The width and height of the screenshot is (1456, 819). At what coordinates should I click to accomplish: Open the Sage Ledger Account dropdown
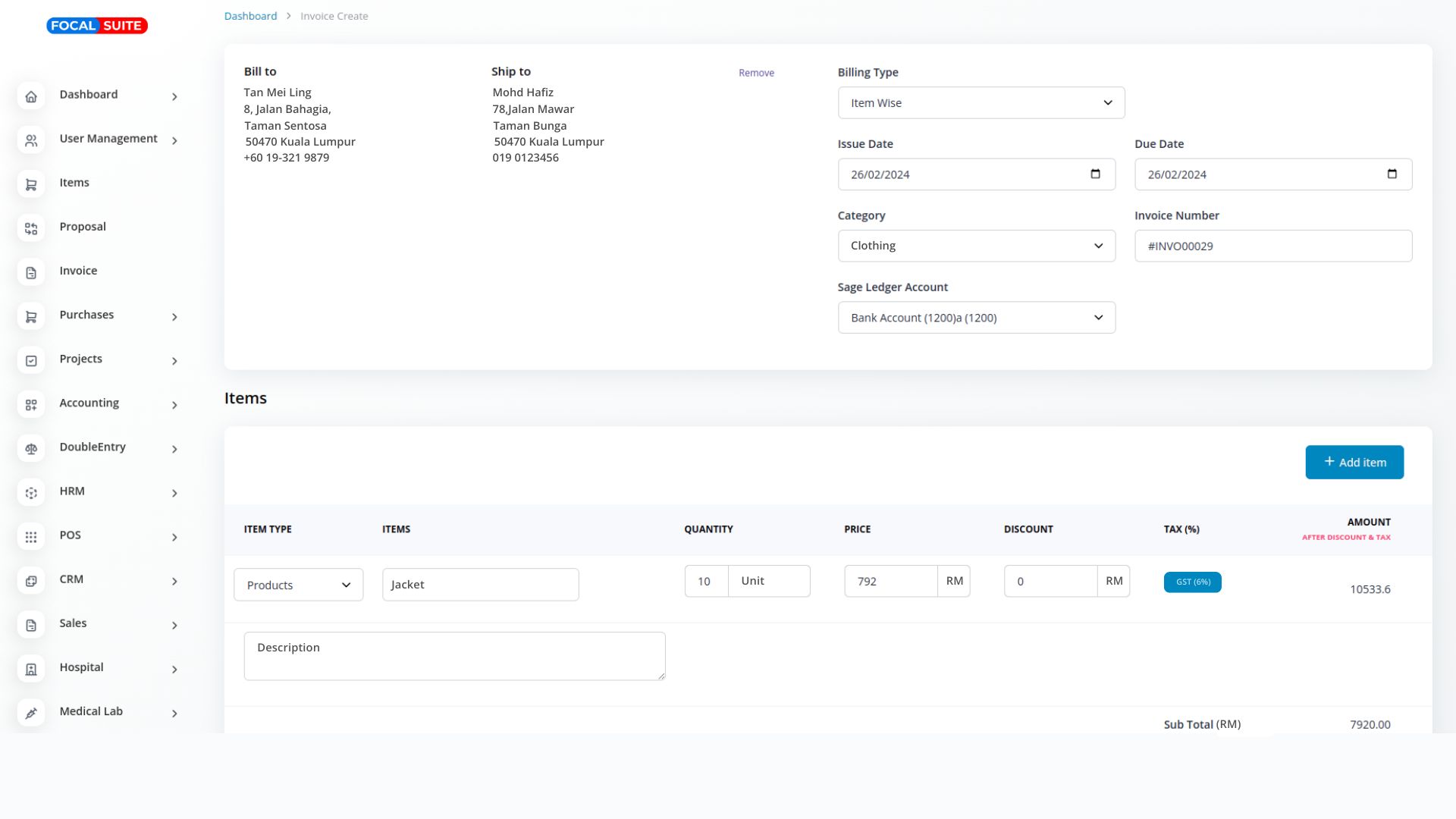(x=976, y=318)
